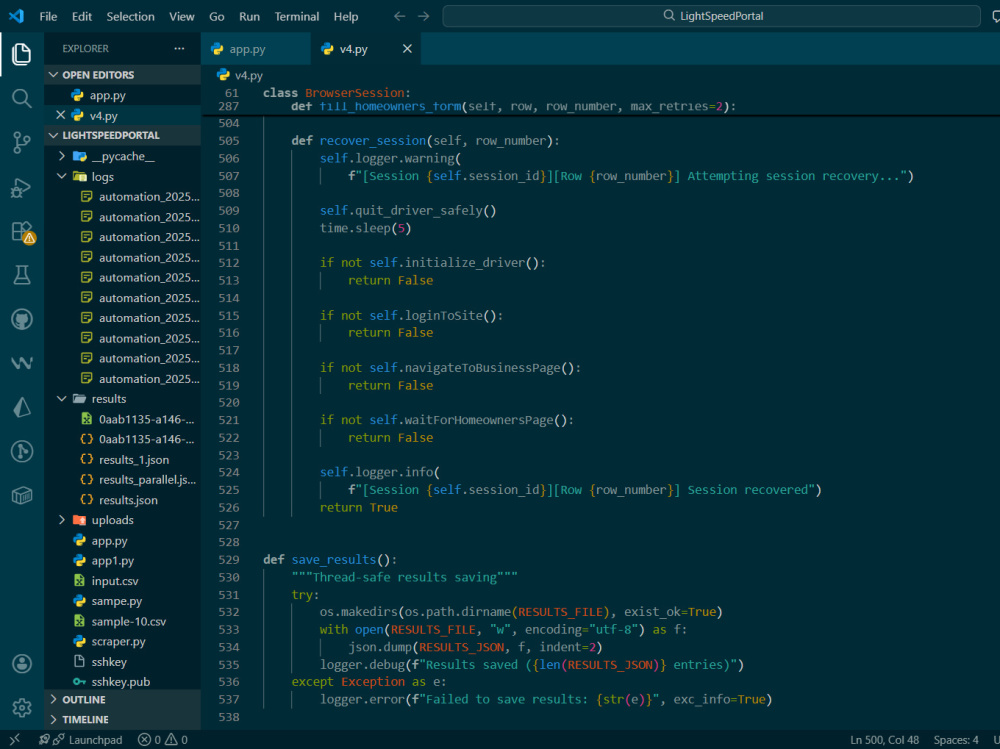This screenshot has width=1000, height=749.
Task: Open sampe.py file
Action: click(122, 601)
